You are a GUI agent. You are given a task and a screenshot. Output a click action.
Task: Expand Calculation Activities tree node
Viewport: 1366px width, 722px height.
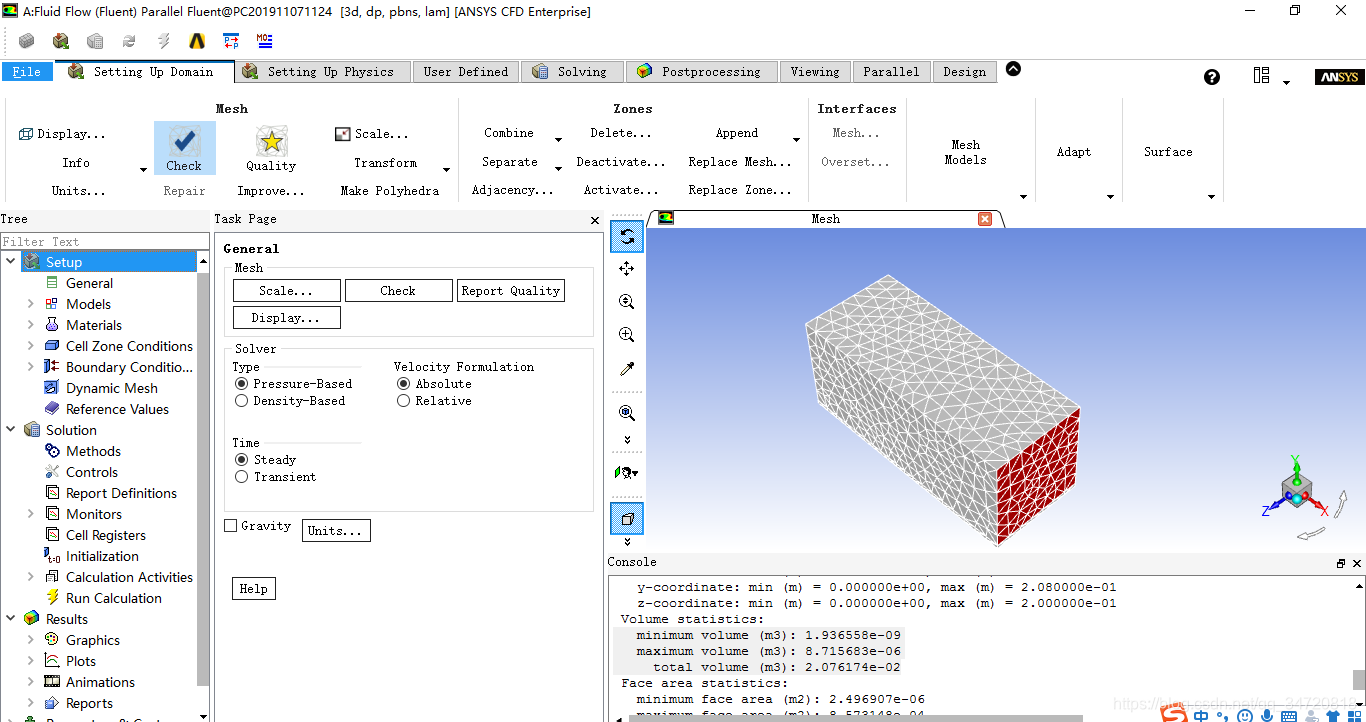click(x=31, y=577)
